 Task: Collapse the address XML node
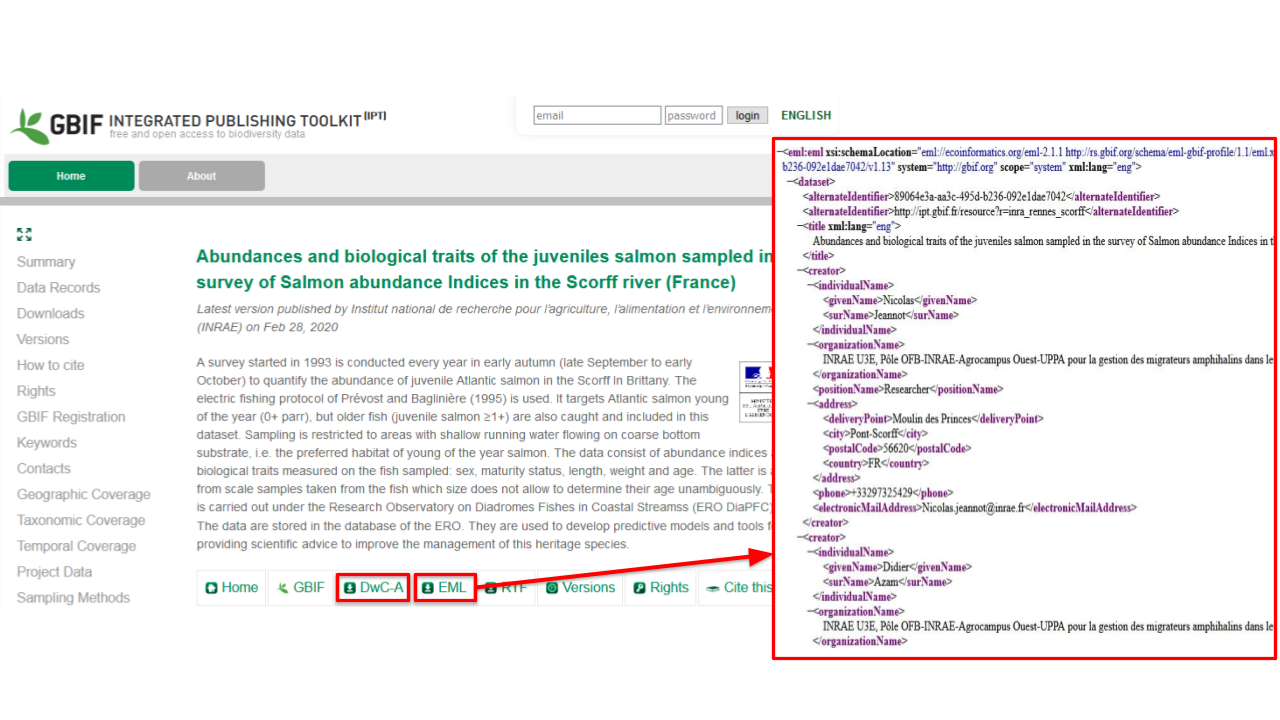point(808,404)
